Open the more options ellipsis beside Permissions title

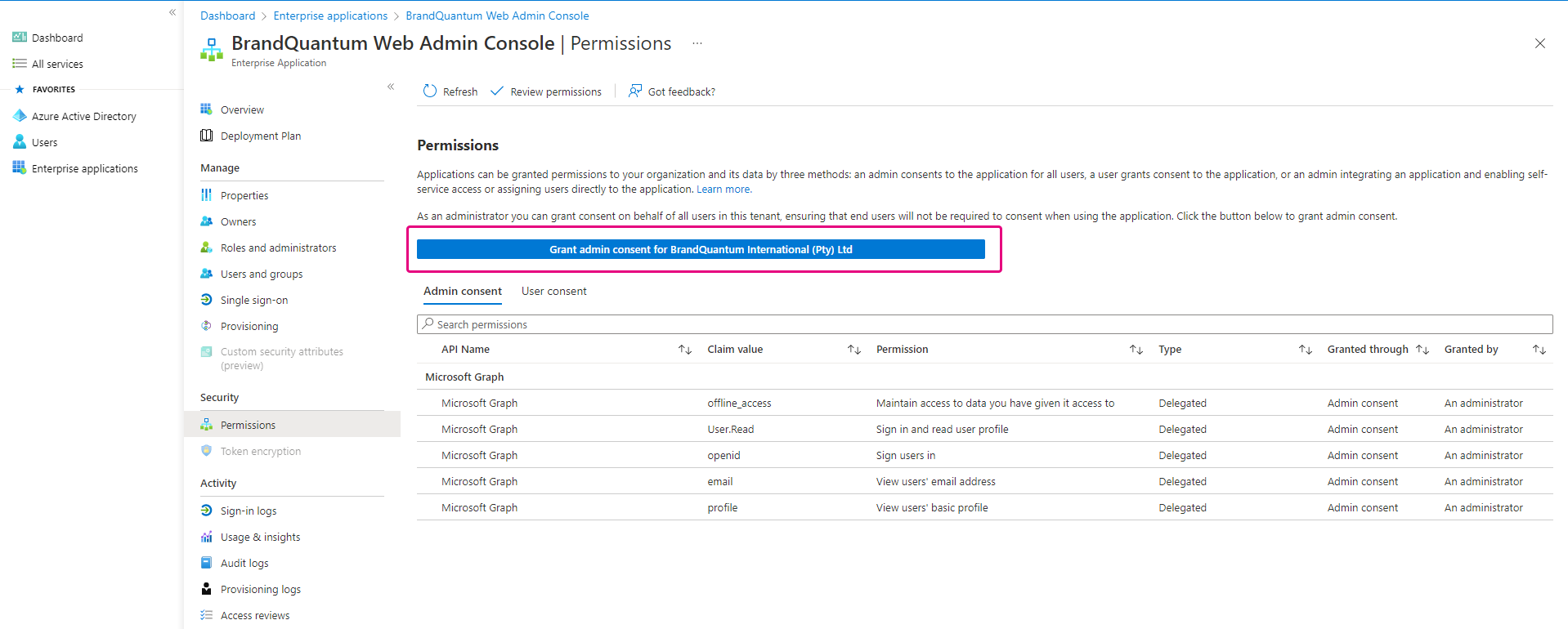click(697, 43)
